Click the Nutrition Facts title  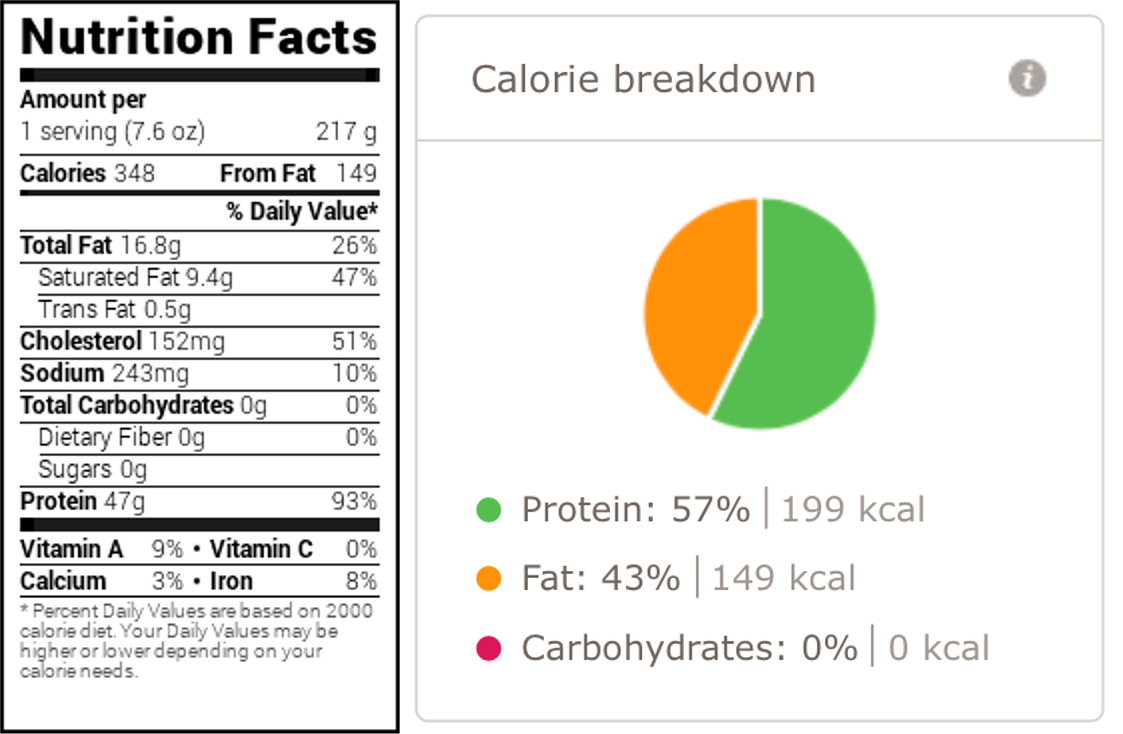(x=199, y=37)
